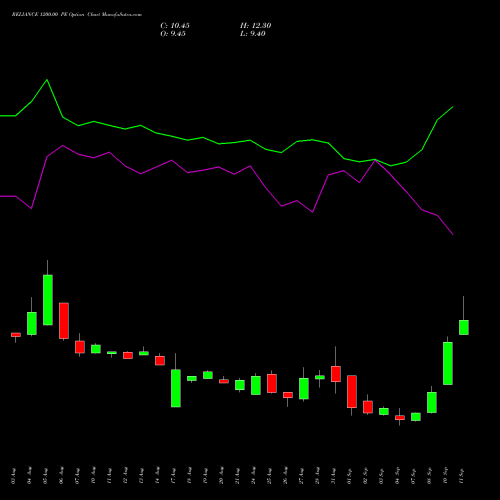Click the long red candlestick for 01 Sep
The height and width of the screenshot is (500, 500).
(x=352, y=391)
